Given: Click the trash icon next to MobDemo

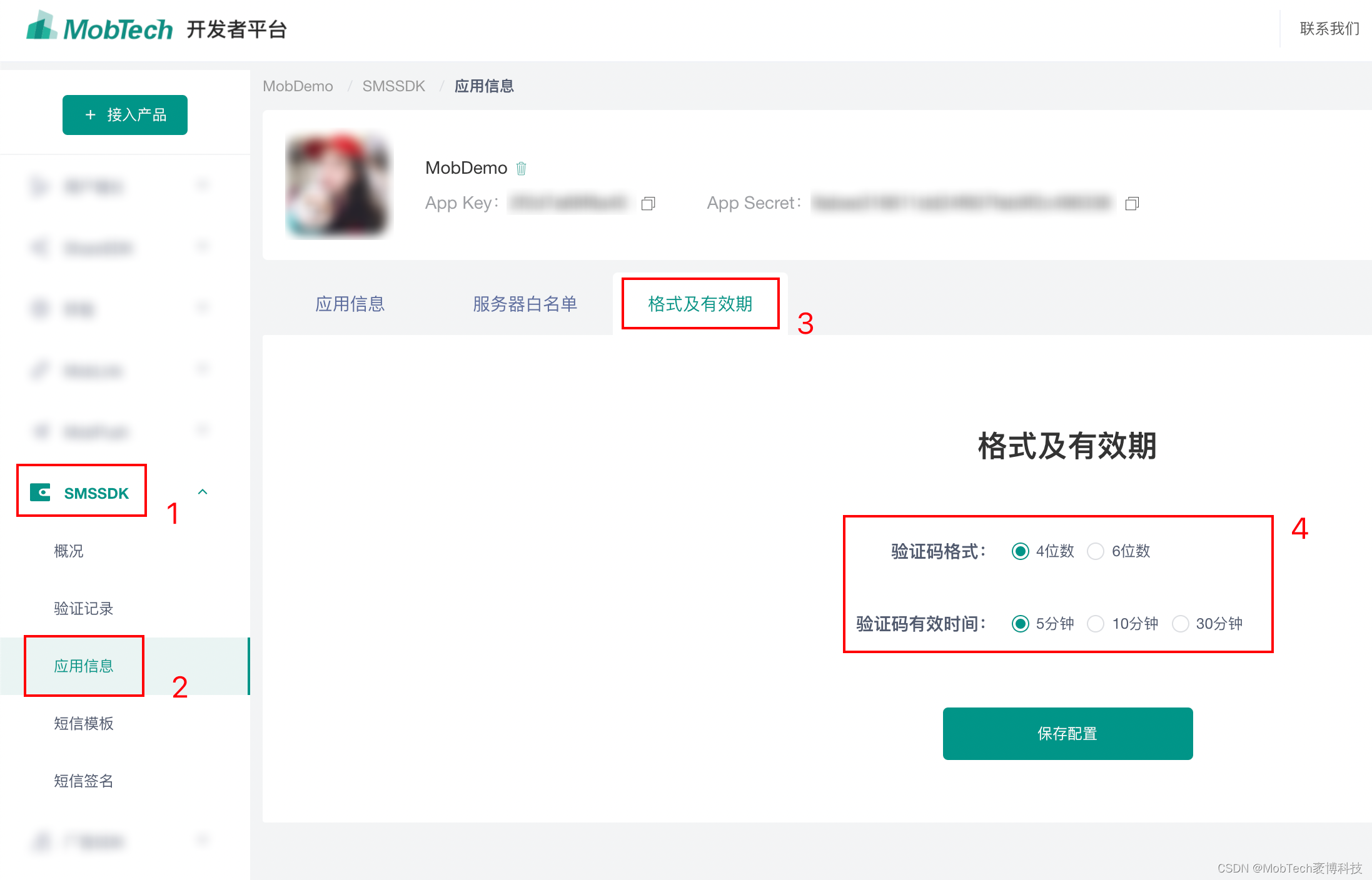Looking at the screenshot, I should click(521, 168).
